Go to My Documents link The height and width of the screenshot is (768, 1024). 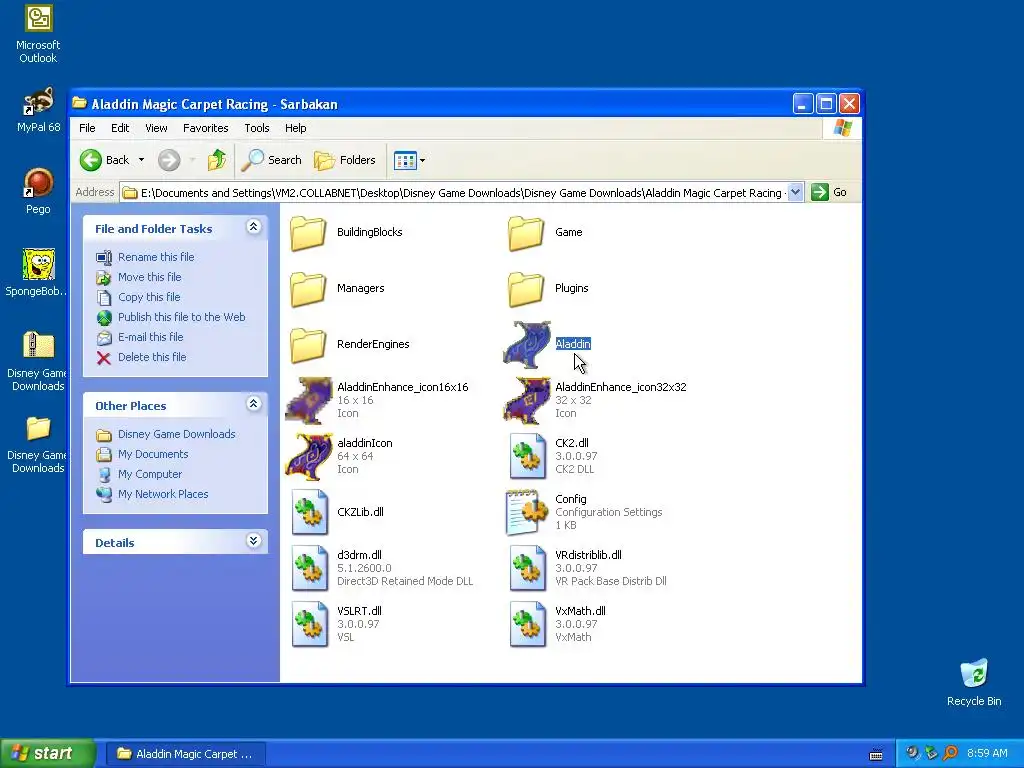point(153,455)
